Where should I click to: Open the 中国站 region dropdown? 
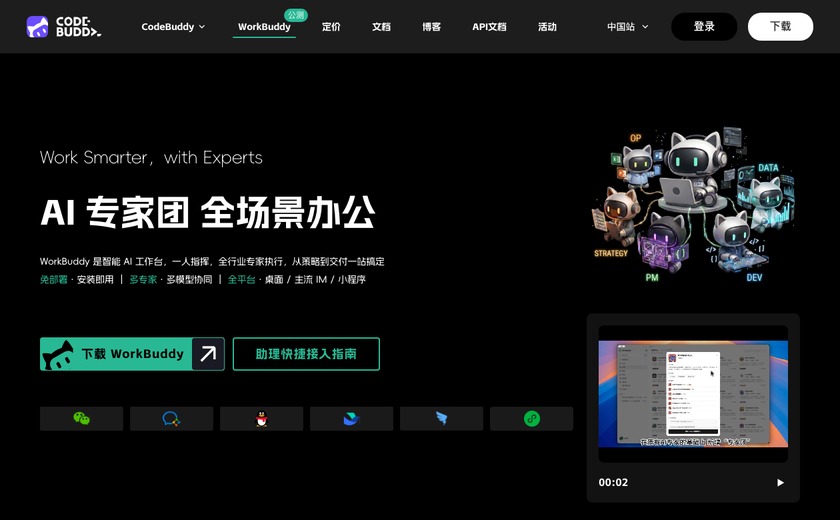627,27
